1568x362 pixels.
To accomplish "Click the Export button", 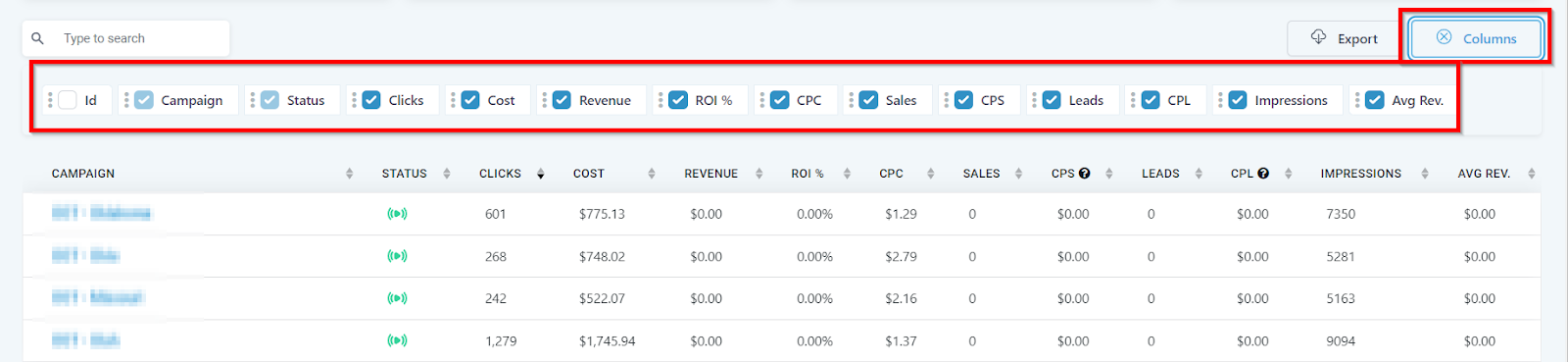I will pyautogui.click(x=1344, y=38).
